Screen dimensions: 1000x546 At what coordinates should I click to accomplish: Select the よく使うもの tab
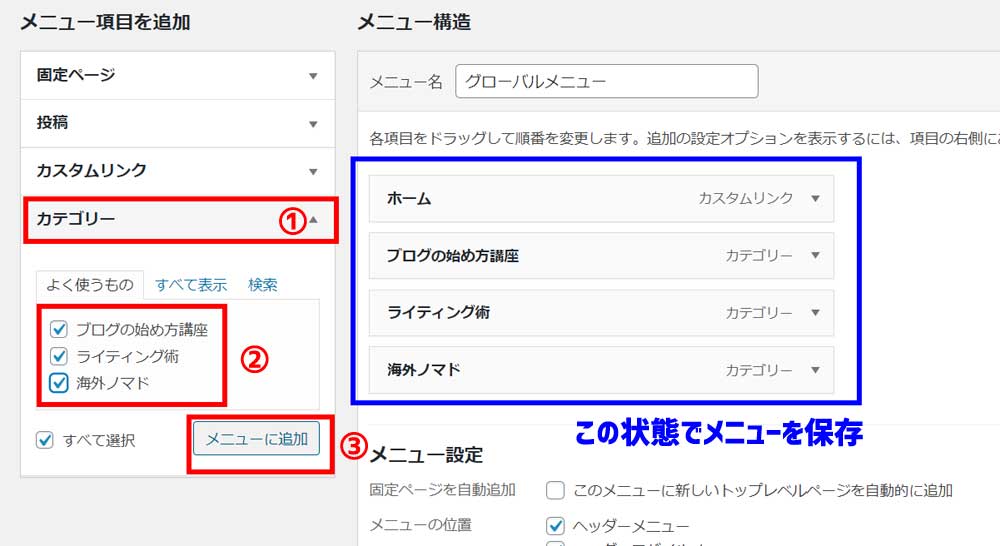(90, 285)
